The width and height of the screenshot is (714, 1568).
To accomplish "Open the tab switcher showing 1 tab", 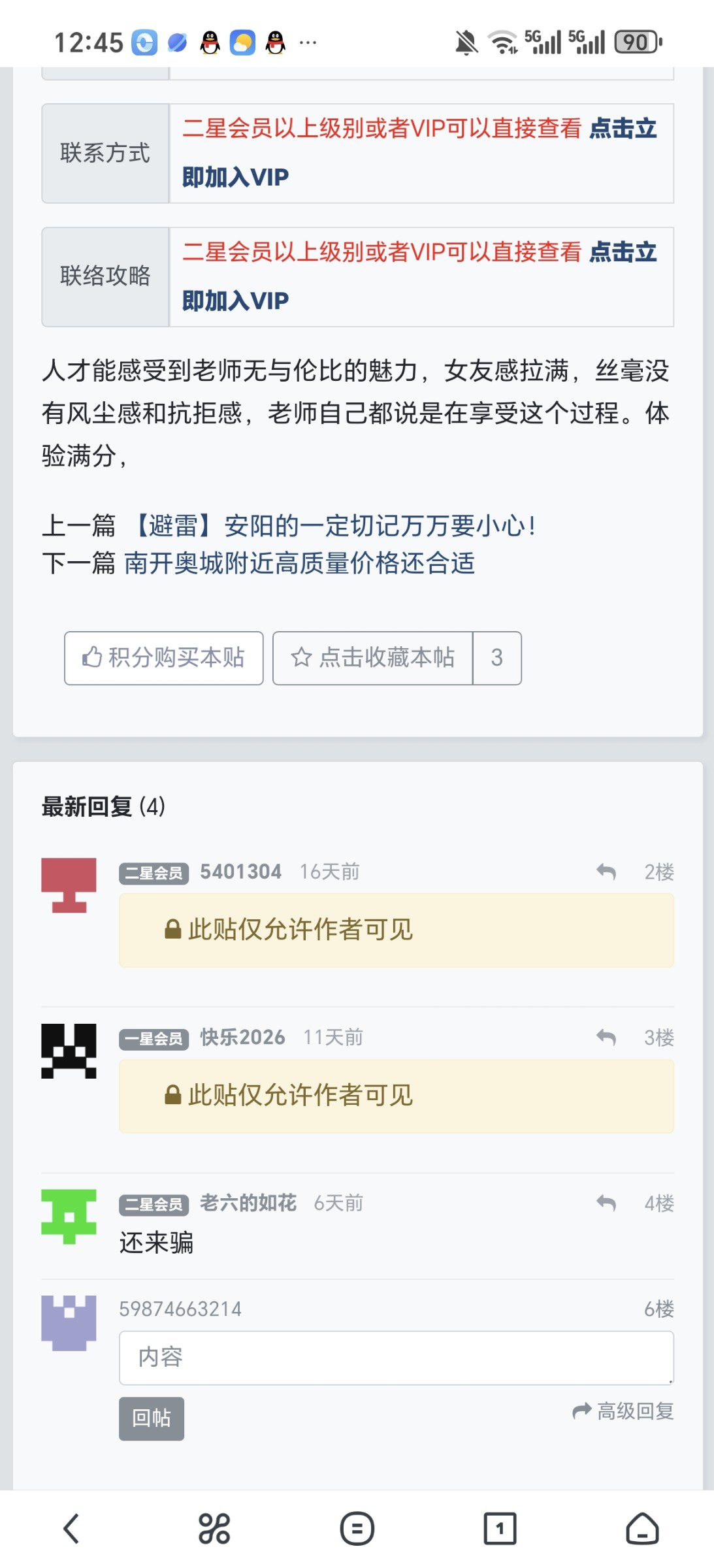I will 500,1529.
